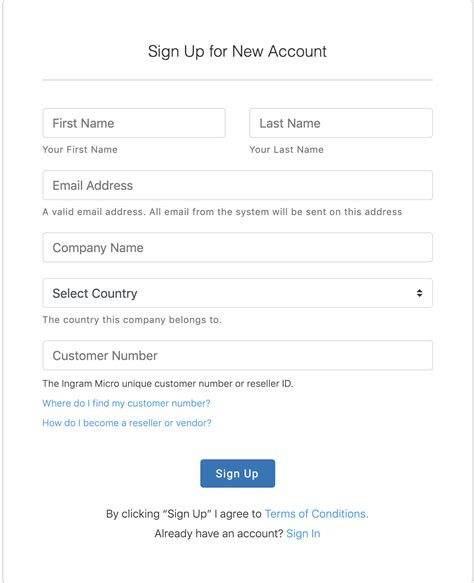Click the up-down arrows icon in country selector
Image resolution: width=474 pixels, height=583 pixels.
[x=419, y=293]
